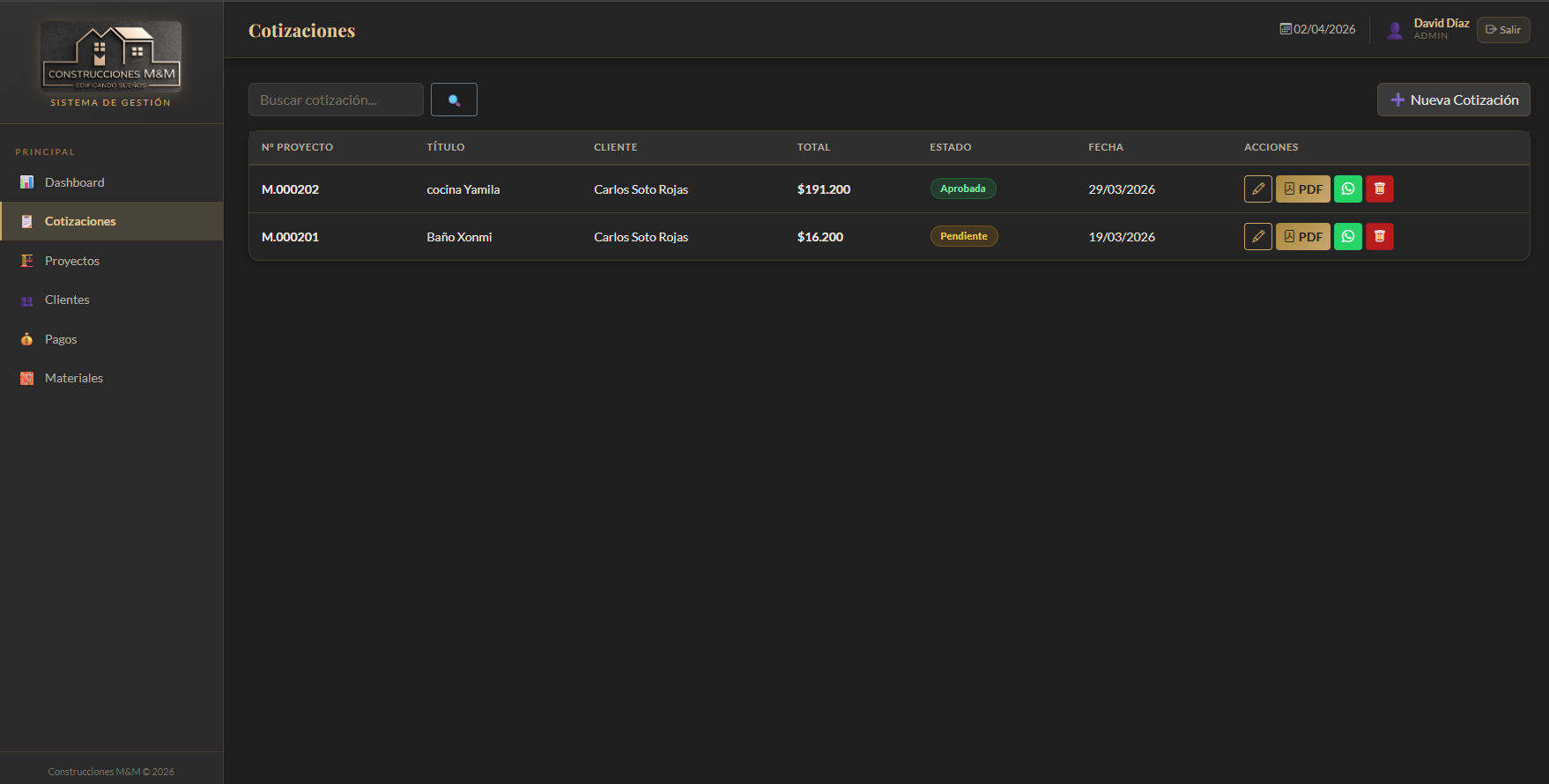The width and height of the screenshot is (1549, 784).
Task: Download PDF for Baño Xonmi quote
Action: point(1302,236)
